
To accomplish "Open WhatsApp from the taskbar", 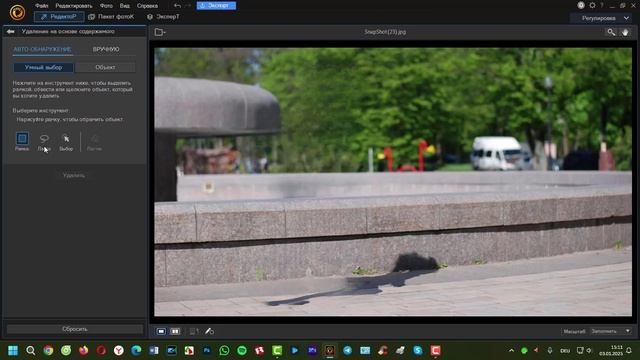I will [x=224, y=350].
